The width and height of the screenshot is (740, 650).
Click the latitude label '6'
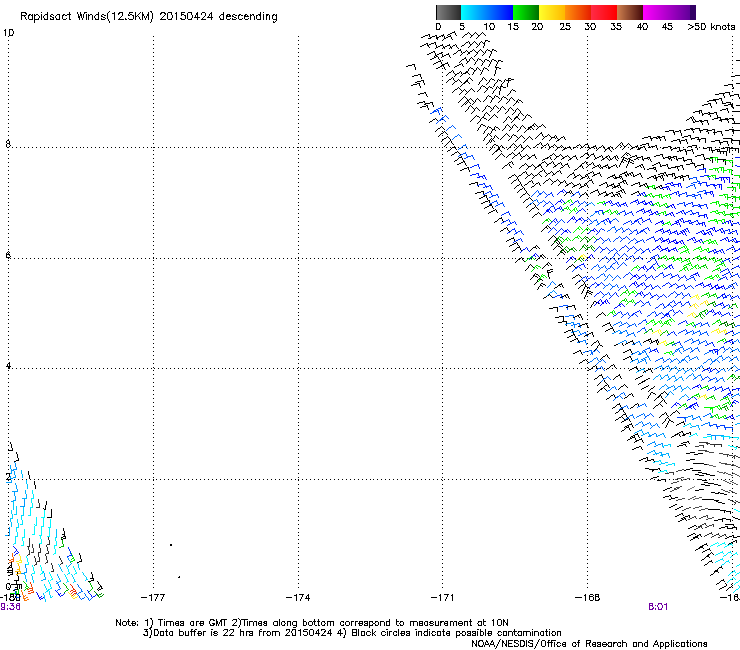[8, 255]
